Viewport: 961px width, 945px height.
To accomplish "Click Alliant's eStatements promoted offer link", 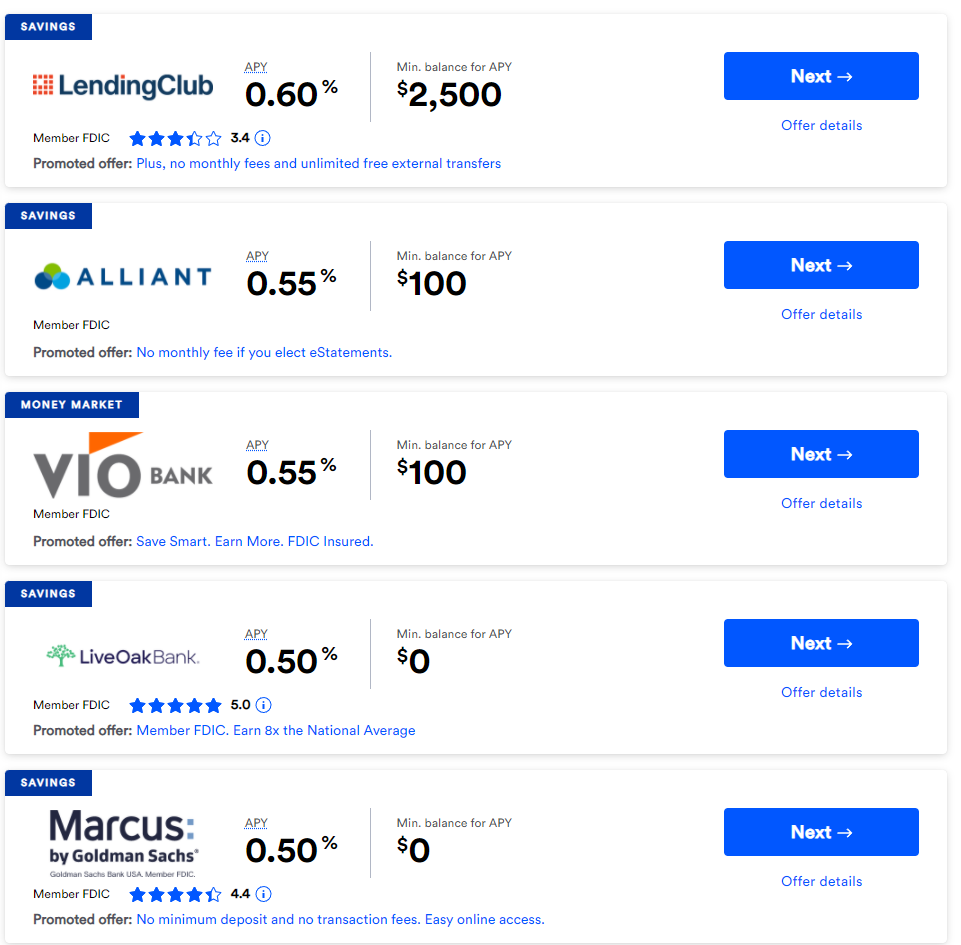I will click(264, 352).
